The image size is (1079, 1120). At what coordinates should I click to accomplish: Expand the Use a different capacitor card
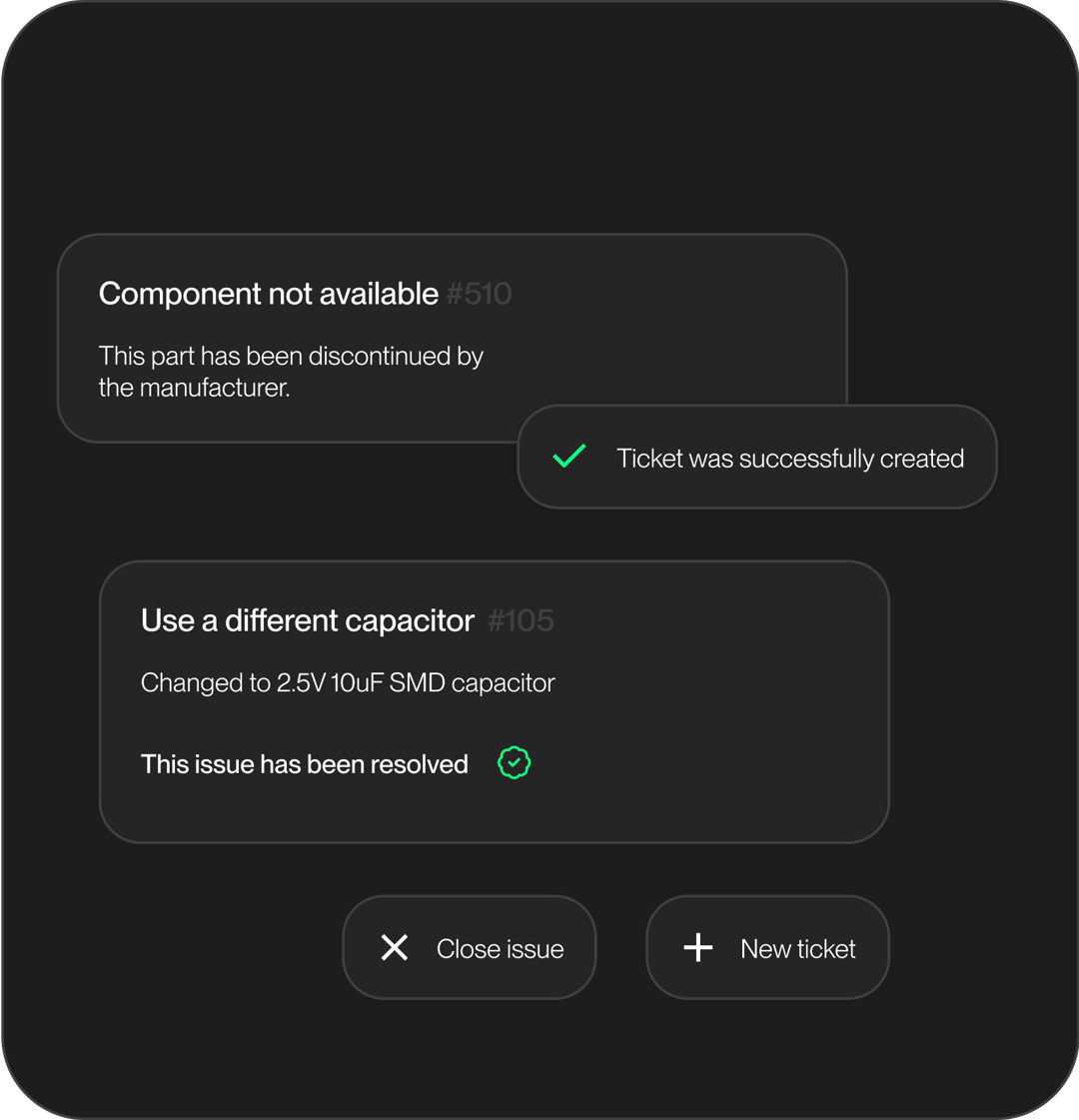494,699
